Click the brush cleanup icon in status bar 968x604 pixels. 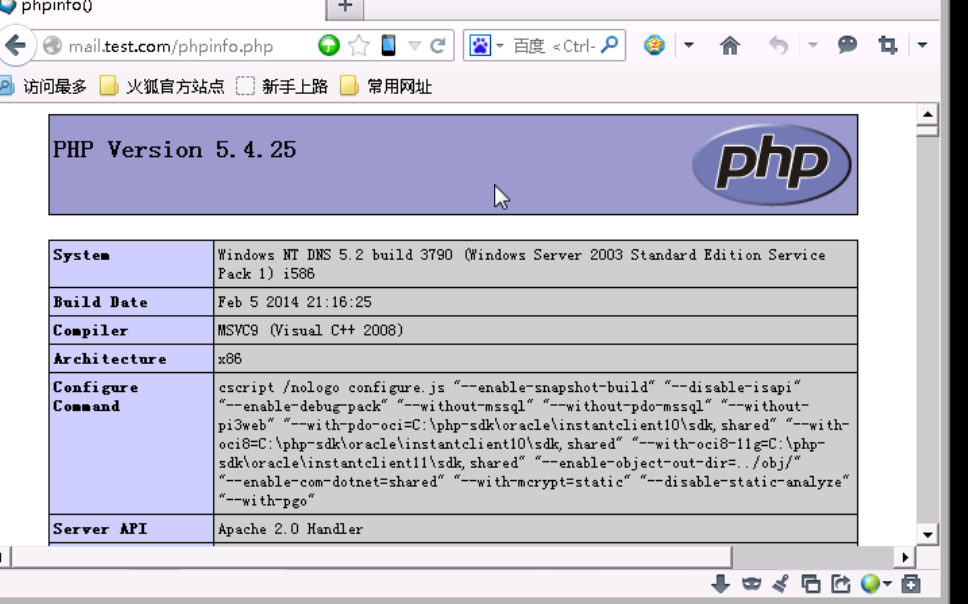[x=781, y=584]
